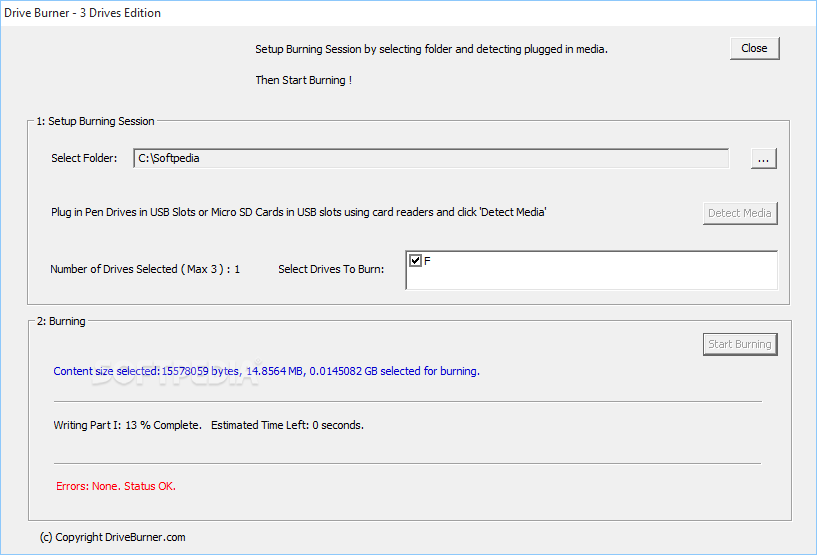This screenshot has height=555, width=817.
Task: Click the 'Writing Part I: 13 % Complete.' text
Action: pos(127,425)
